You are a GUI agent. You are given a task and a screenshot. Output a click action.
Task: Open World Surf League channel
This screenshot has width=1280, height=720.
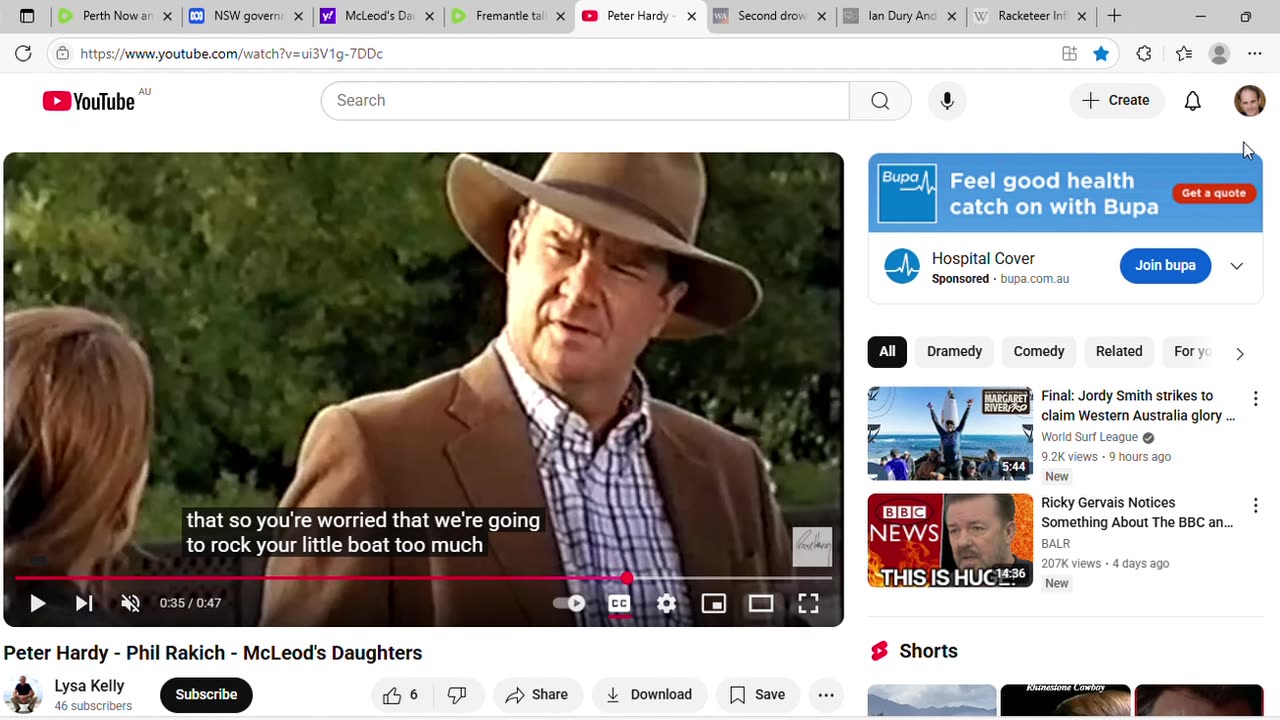[1089, 437]
